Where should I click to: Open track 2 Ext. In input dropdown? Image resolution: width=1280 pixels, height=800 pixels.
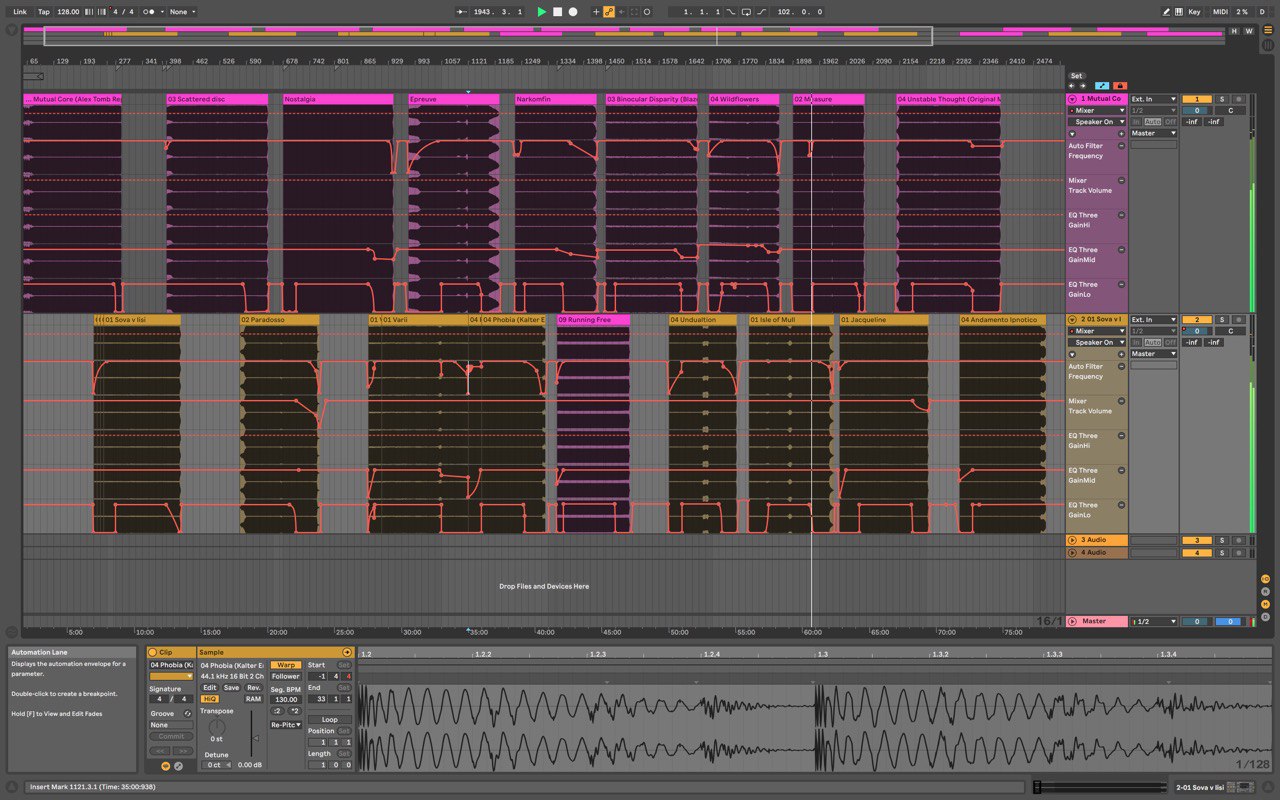[1154, 320]
